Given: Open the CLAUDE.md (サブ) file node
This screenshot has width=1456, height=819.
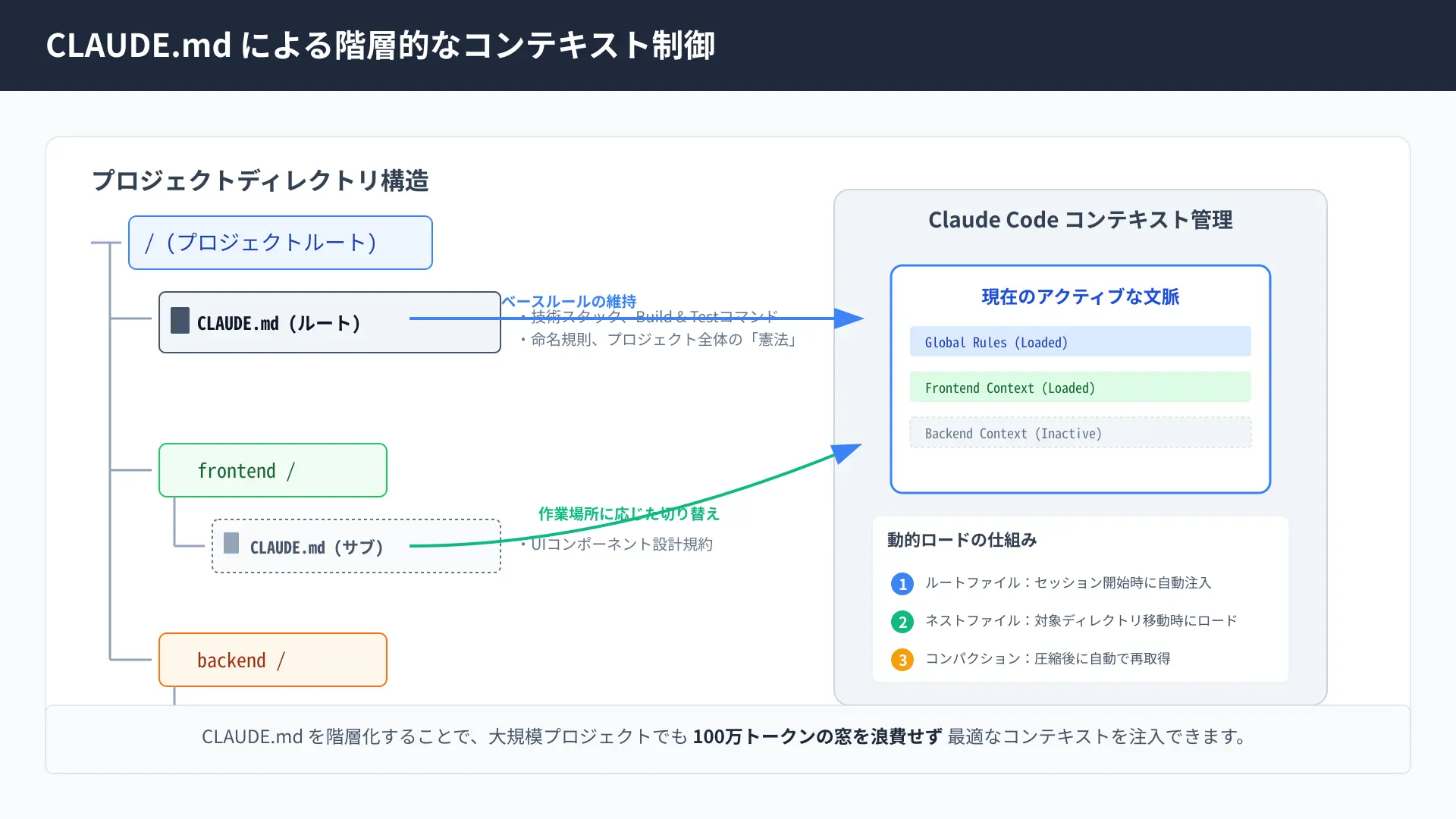Looking at the screenshot, I should [356, 546].
